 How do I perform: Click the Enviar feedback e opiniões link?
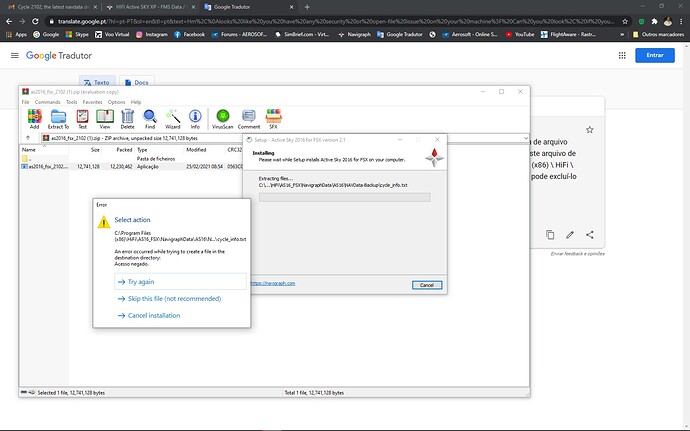577,254
